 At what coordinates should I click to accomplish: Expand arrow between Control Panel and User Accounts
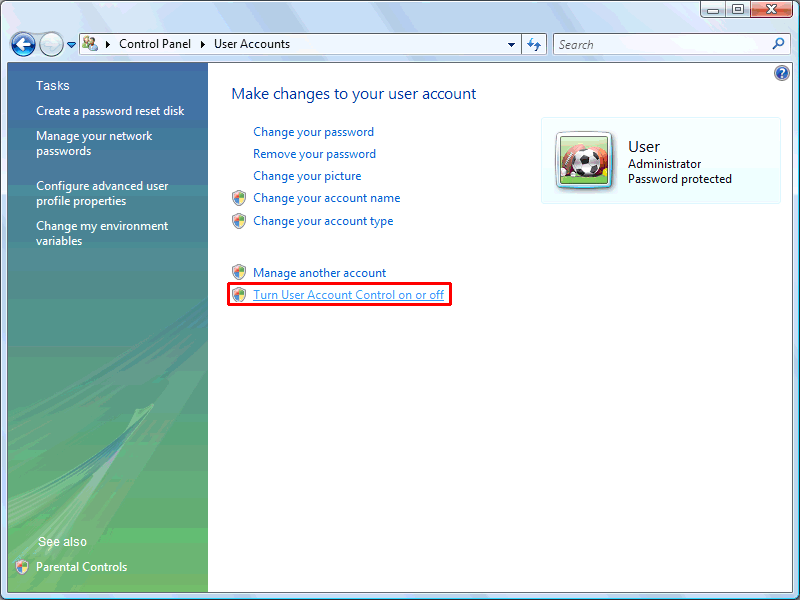[203, 44]
